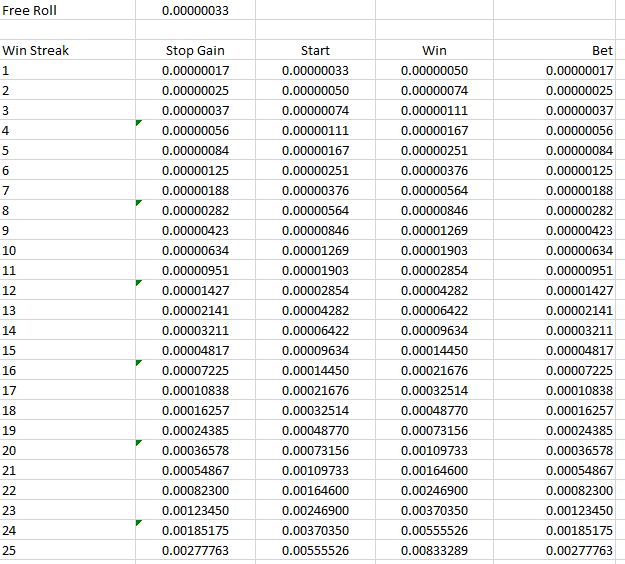Select Stop Gain cell 0.00185175 in row 24
This screenshot has height=564, width=625.
195,530
